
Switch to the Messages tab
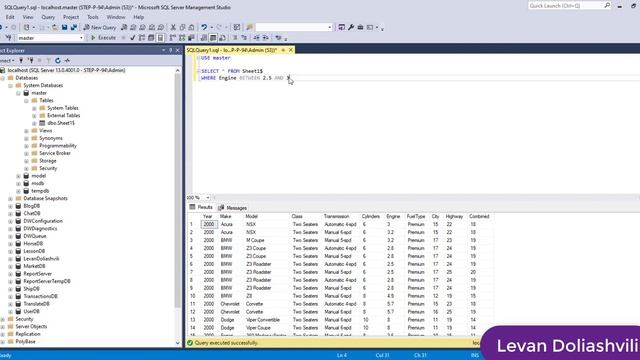233,208
